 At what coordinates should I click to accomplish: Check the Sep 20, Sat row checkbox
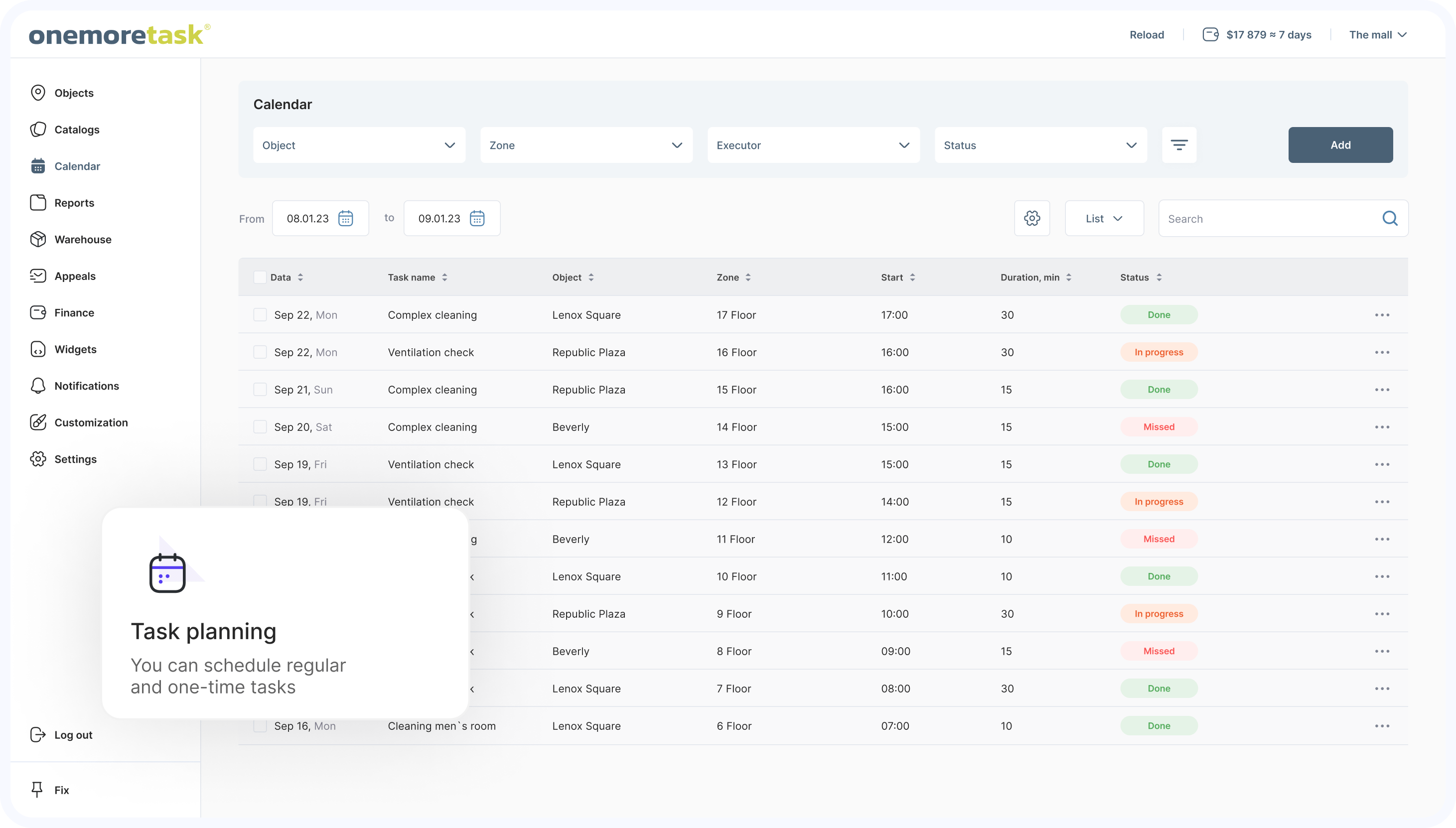pos(260,427)
